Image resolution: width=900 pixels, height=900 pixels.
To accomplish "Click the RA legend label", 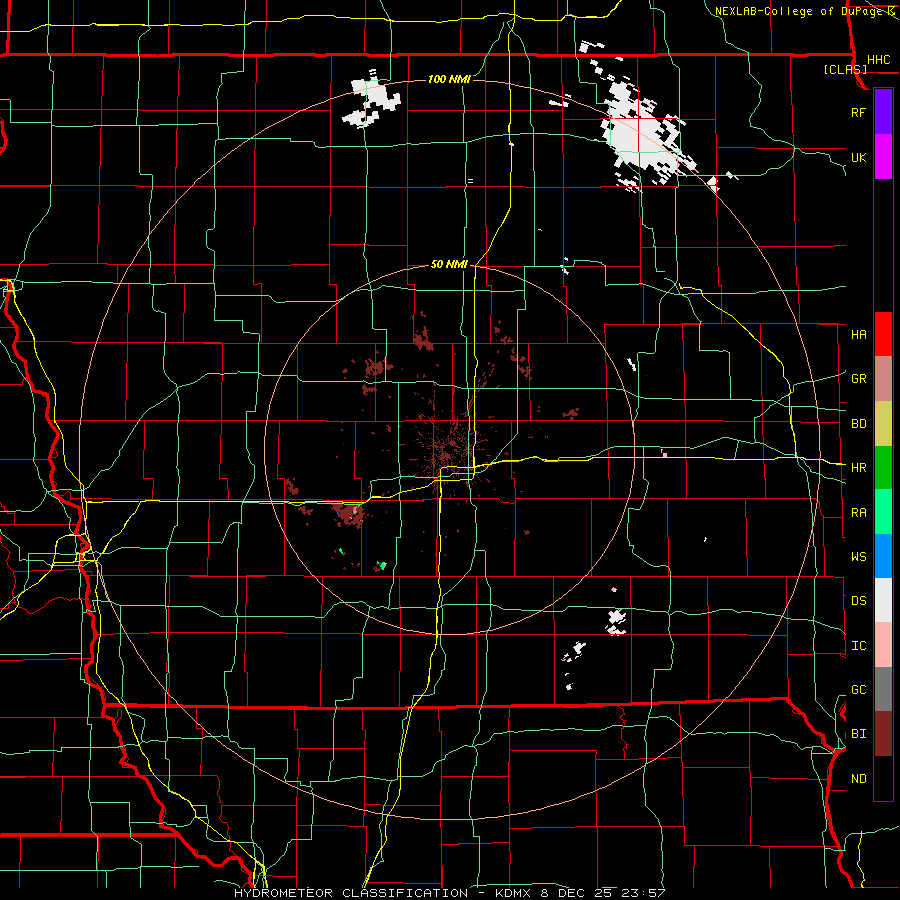I will (859, 513).
